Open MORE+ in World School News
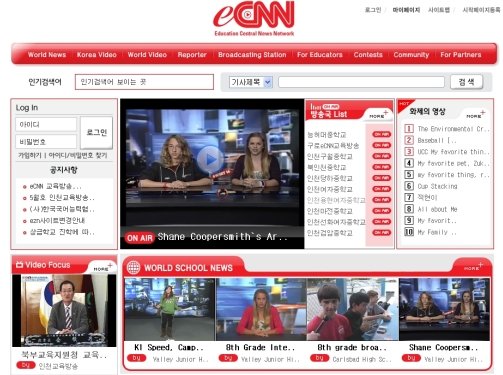 (x=473, y=267)
